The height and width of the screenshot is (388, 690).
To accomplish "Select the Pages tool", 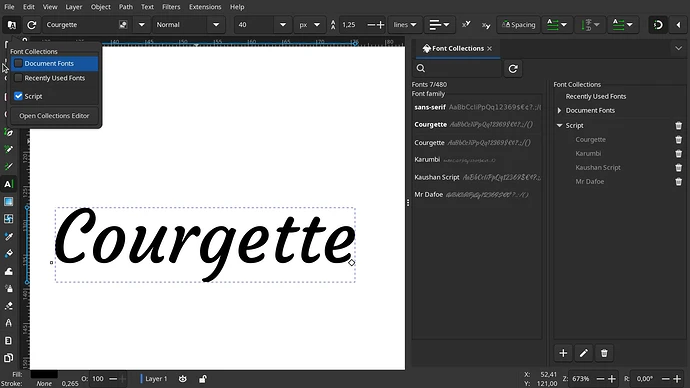I will [x=8, y=358].
